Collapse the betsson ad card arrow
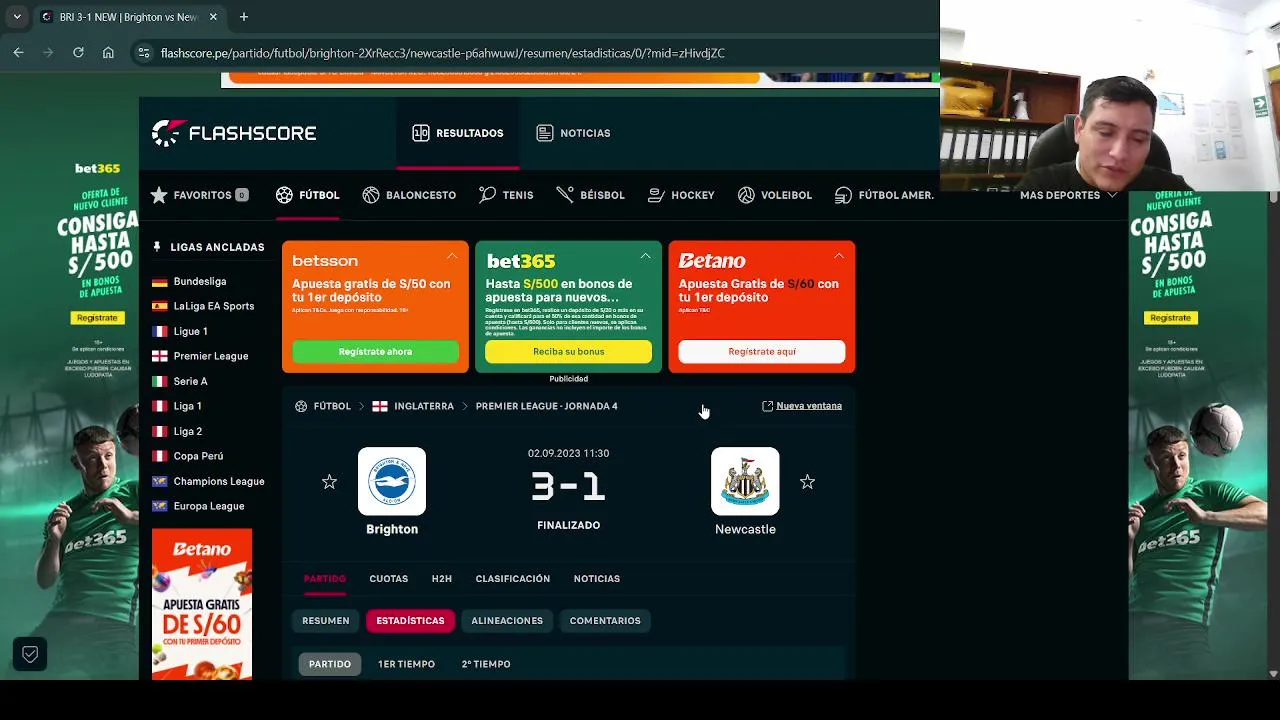1280x720 pixels. click(x=452, y=257)
